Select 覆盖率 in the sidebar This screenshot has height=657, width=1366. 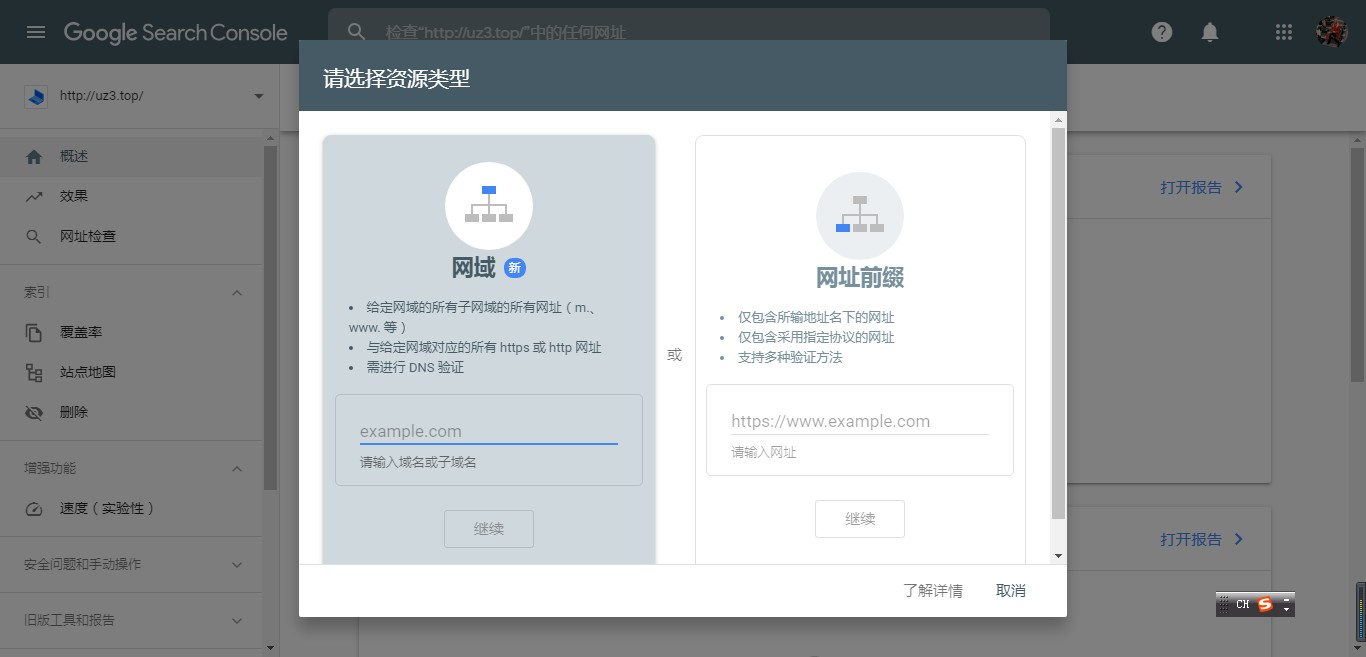click(132, 332)
